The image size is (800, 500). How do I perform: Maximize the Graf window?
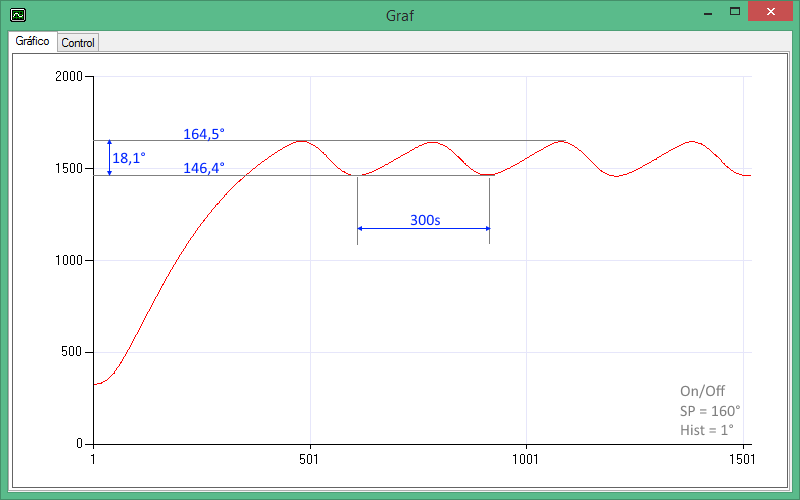pyautogui.click(x=736, y=12)
